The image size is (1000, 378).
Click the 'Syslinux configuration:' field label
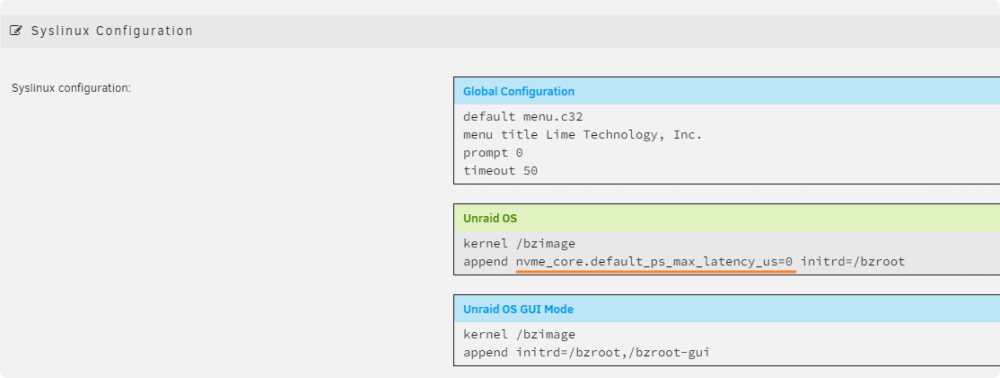point(71,88)
